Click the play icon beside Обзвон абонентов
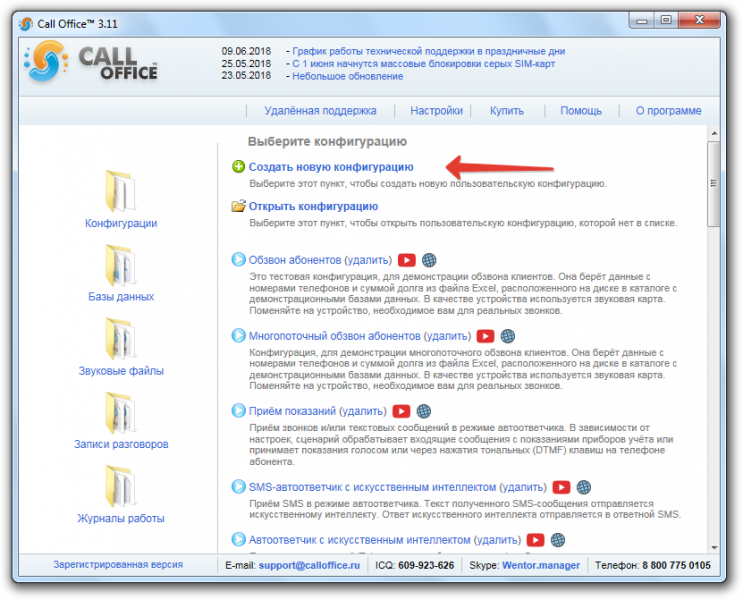The height and width of the screenshot is (600, 743). coord(238,260)
